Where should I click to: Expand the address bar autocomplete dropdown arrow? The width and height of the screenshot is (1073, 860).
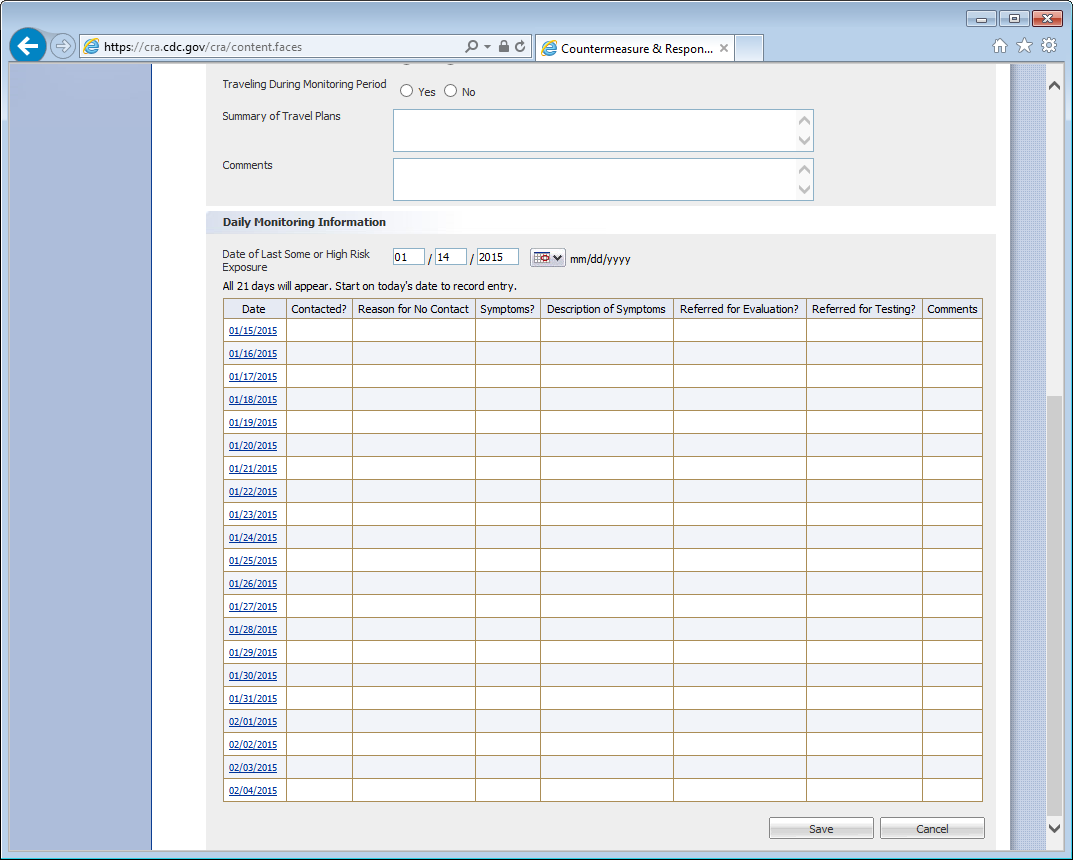coord(487,47)
